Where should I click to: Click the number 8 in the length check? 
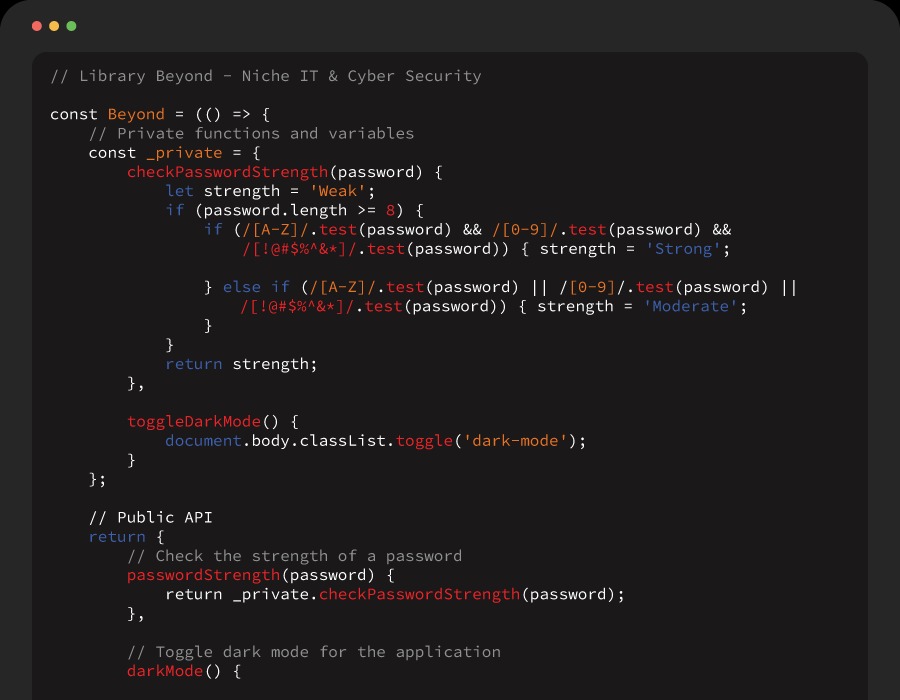390,210
